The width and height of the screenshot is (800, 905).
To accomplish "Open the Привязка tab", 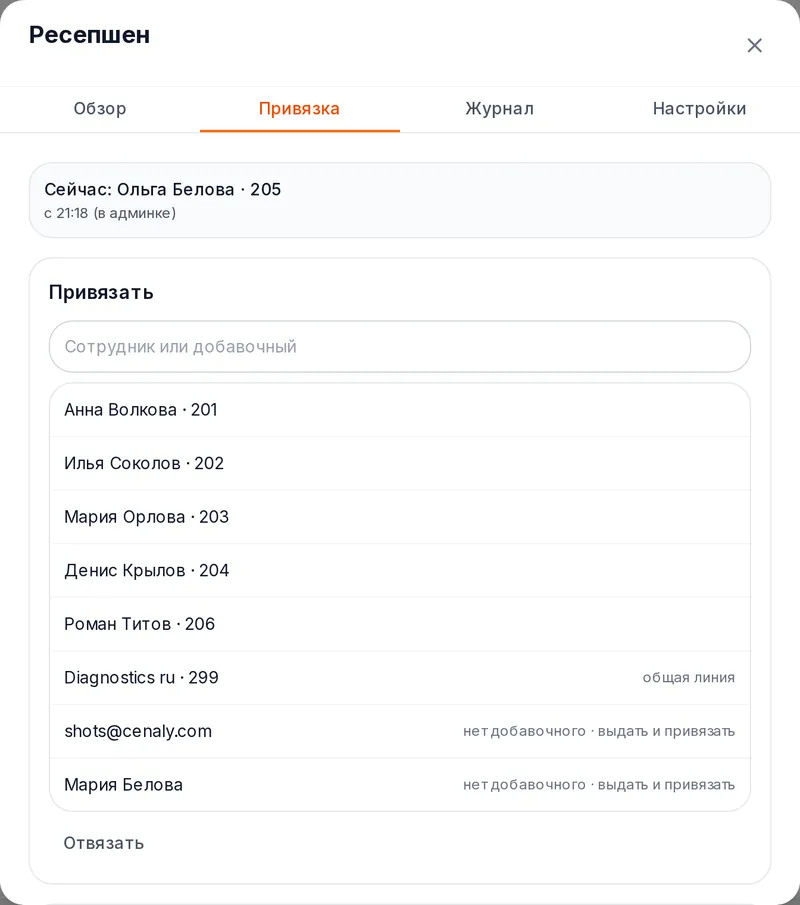I will click(x=300, y=109).
